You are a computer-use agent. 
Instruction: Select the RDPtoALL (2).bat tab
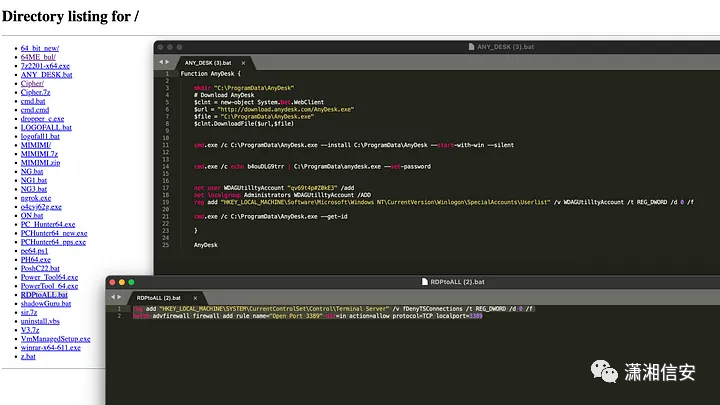pyautogui.click(x=159, y=298)
